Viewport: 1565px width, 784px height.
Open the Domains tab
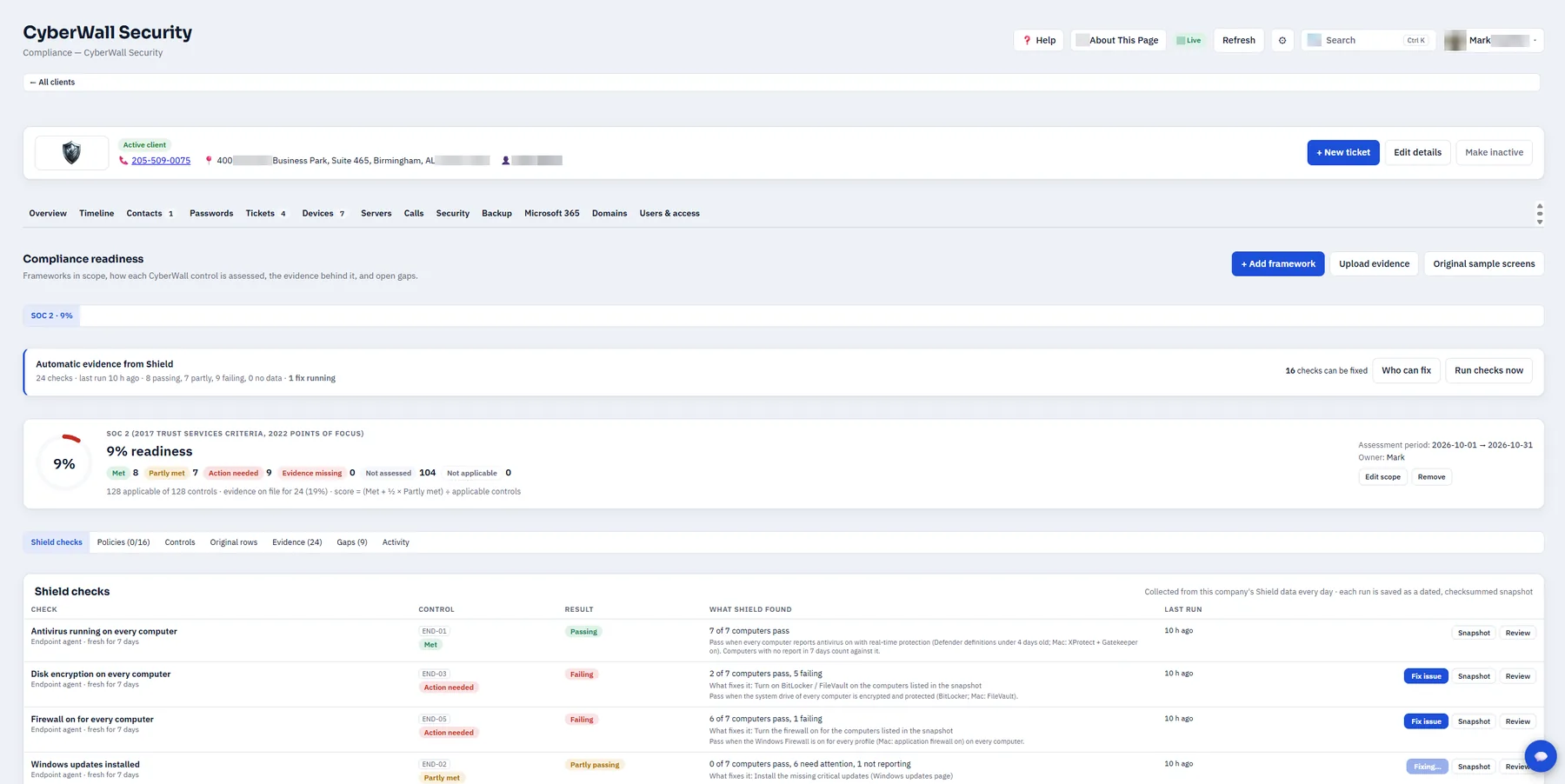coord(609,214)
